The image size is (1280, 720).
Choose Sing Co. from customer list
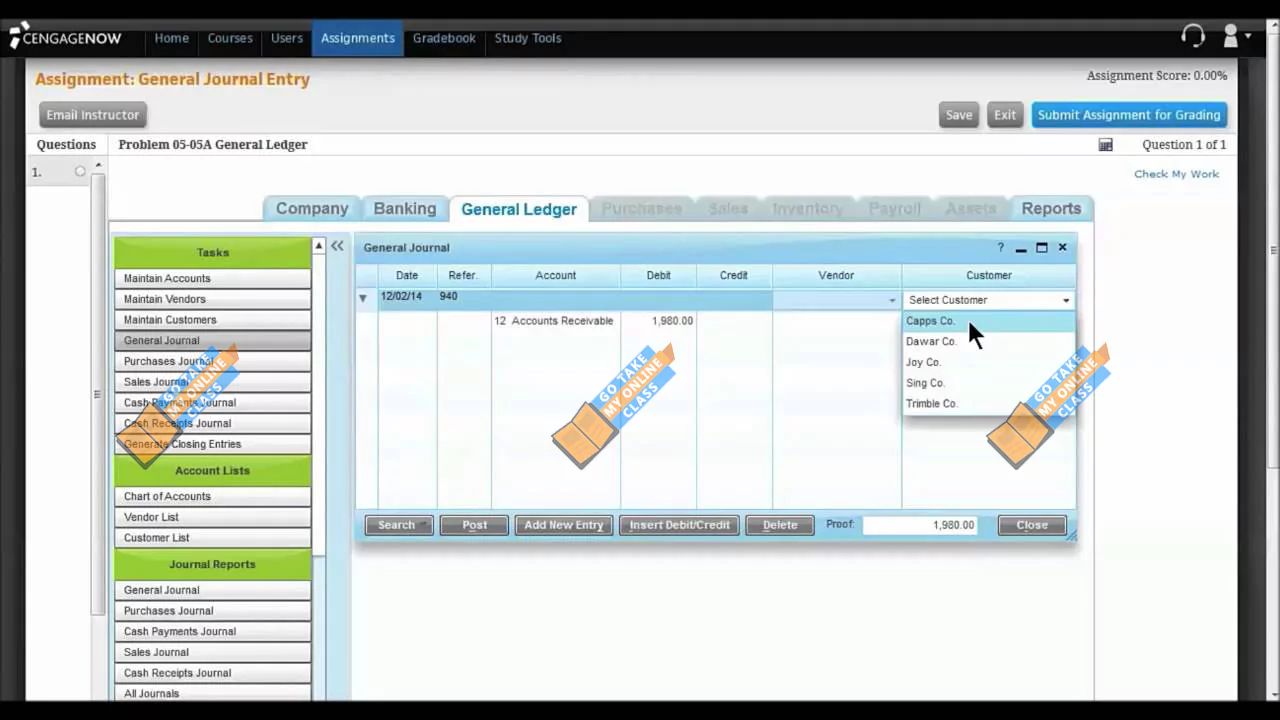tap(988, 383)
